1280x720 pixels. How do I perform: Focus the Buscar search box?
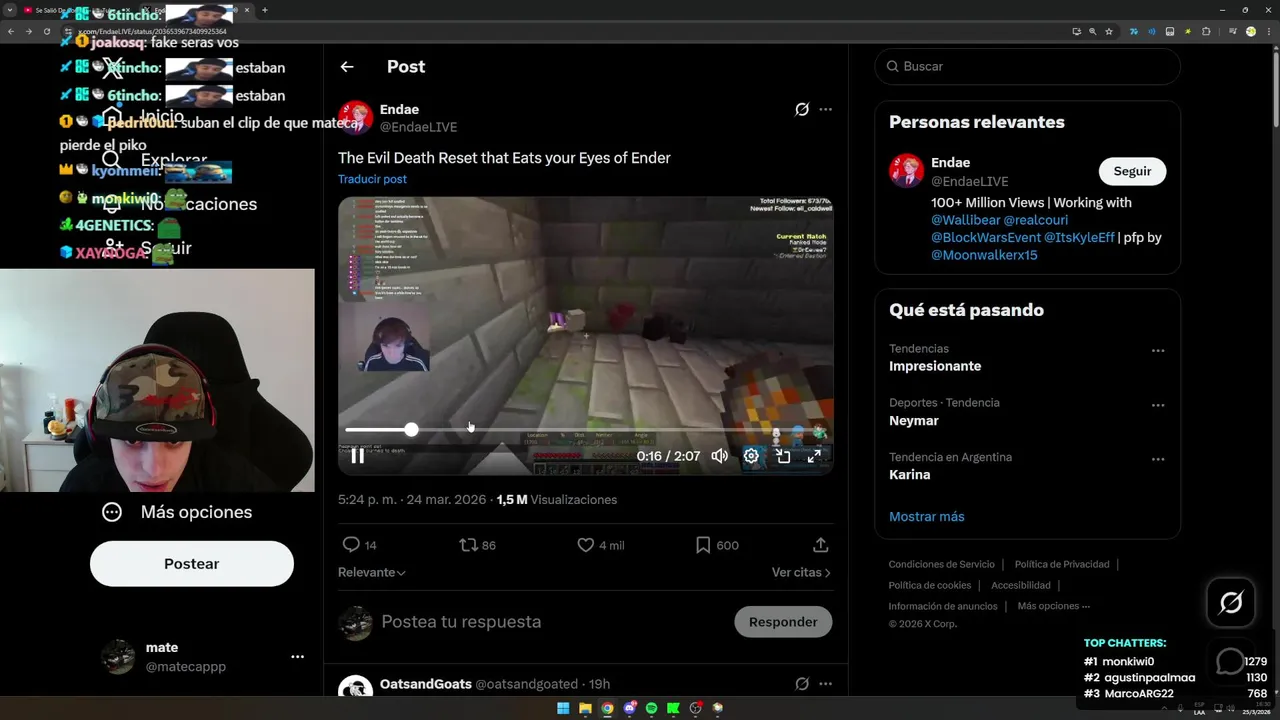1027,66
